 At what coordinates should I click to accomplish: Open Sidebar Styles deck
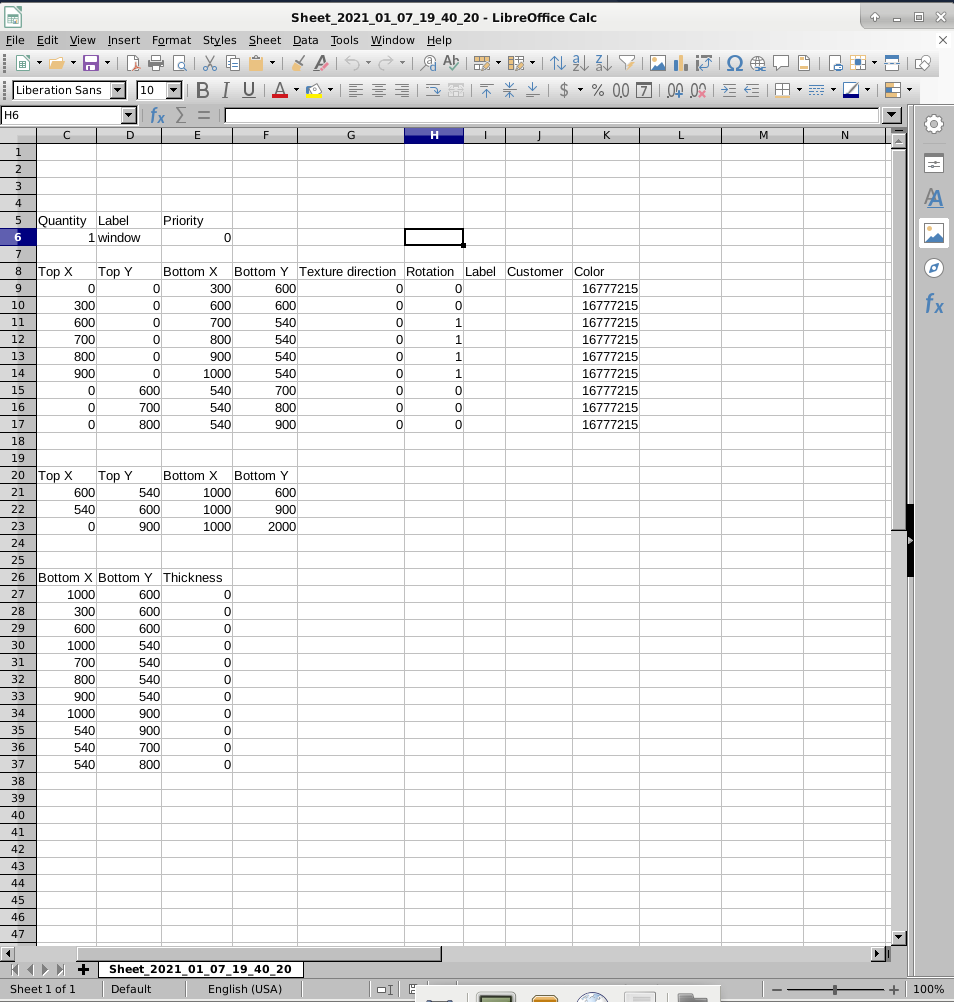pyautogui.click(x=934, y=198)
